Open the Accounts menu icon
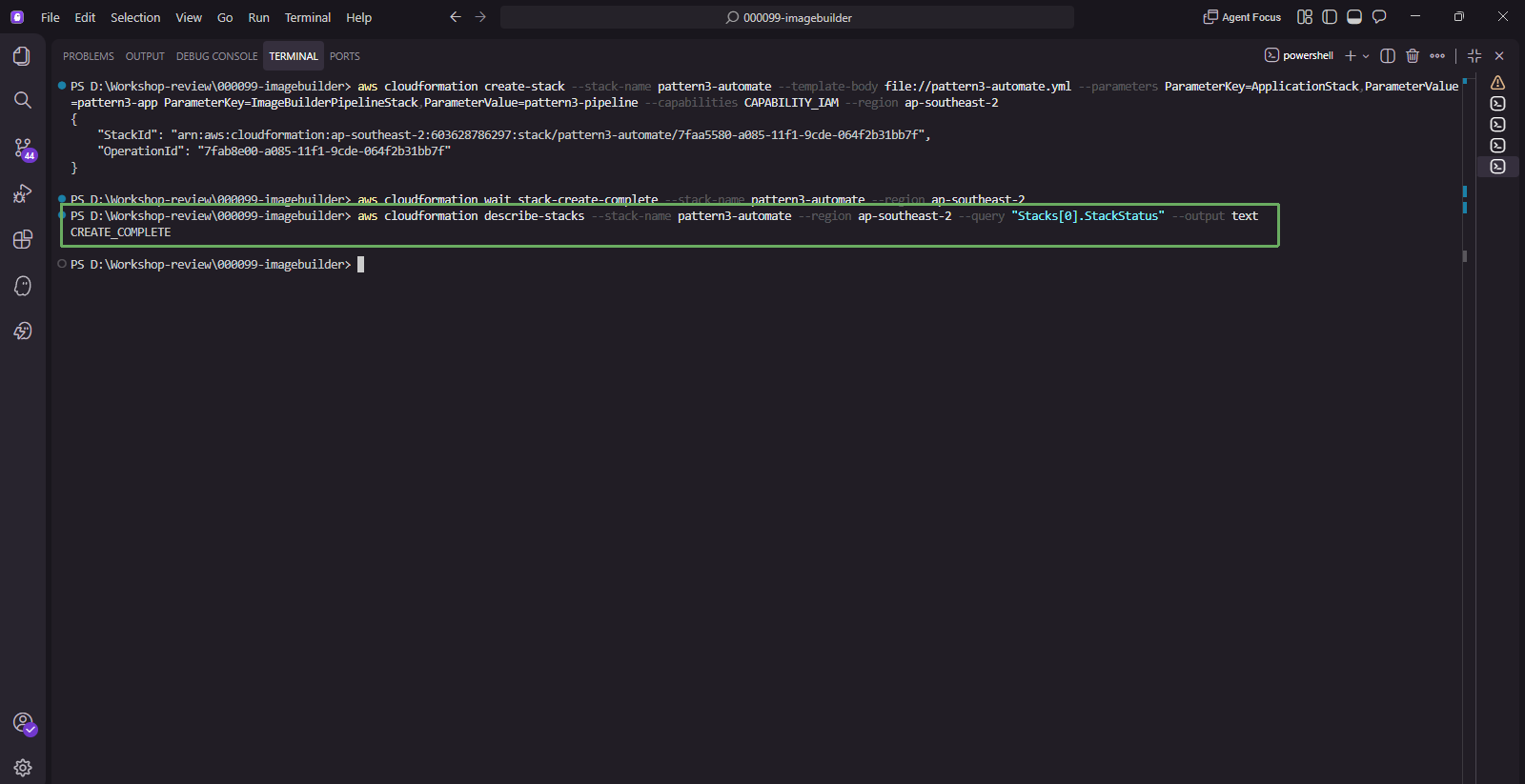The image size is (1525, 784). click(23, 723)
